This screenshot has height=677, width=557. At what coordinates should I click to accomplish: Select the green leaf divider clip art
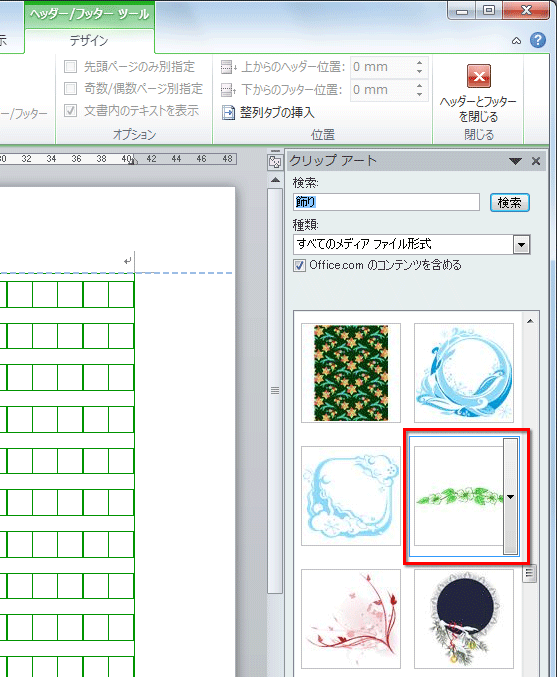459,496
